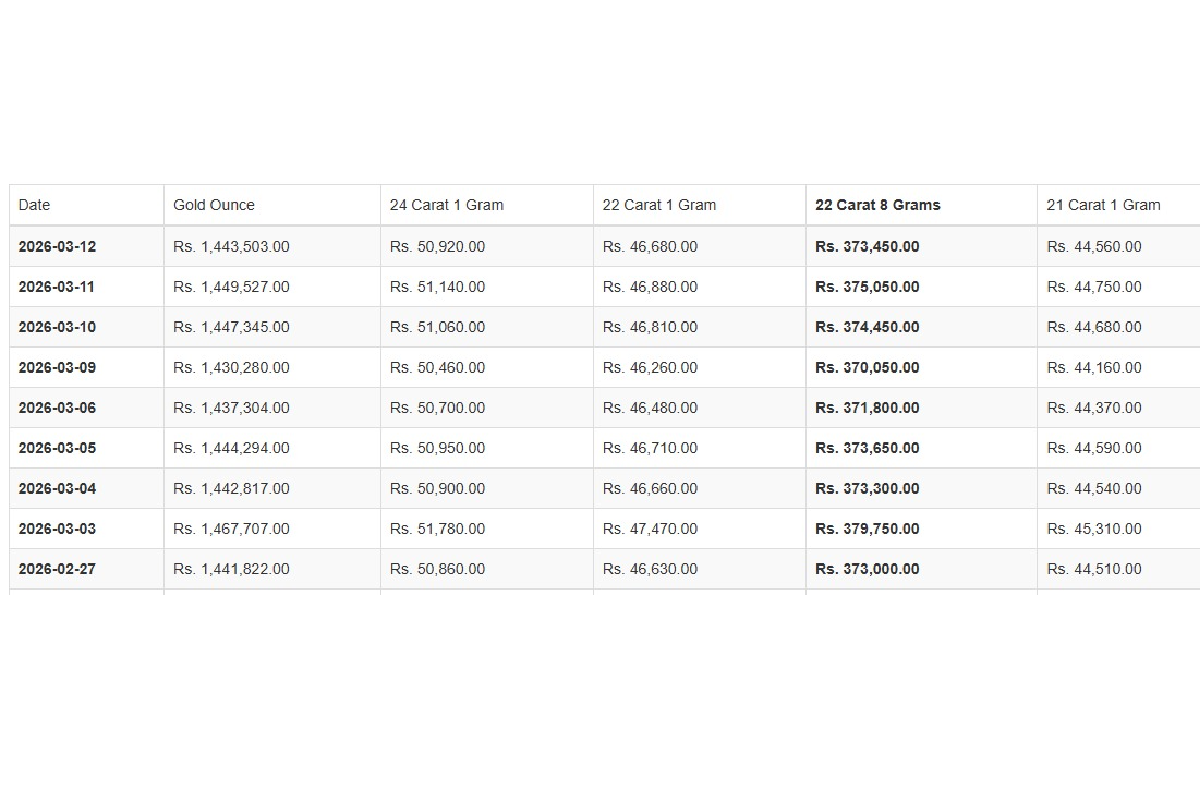The height and width of the screenshot is (800, 1200).
Task: Select the 24 Carat 1 Gram header
Action: tap(446, 205)
